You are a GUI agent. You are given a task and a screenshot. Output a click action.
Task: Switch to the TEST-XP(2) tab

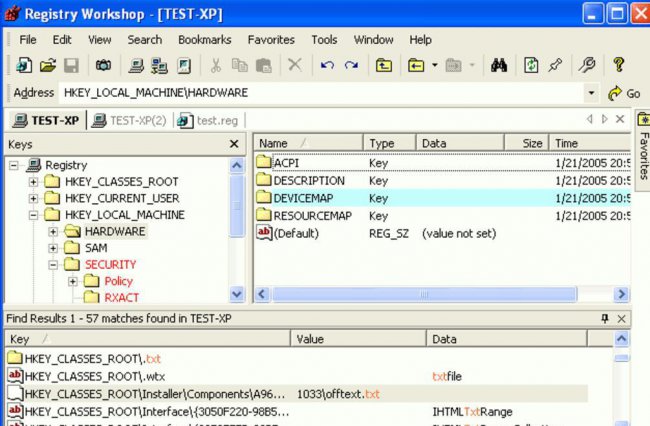(129, 120)
